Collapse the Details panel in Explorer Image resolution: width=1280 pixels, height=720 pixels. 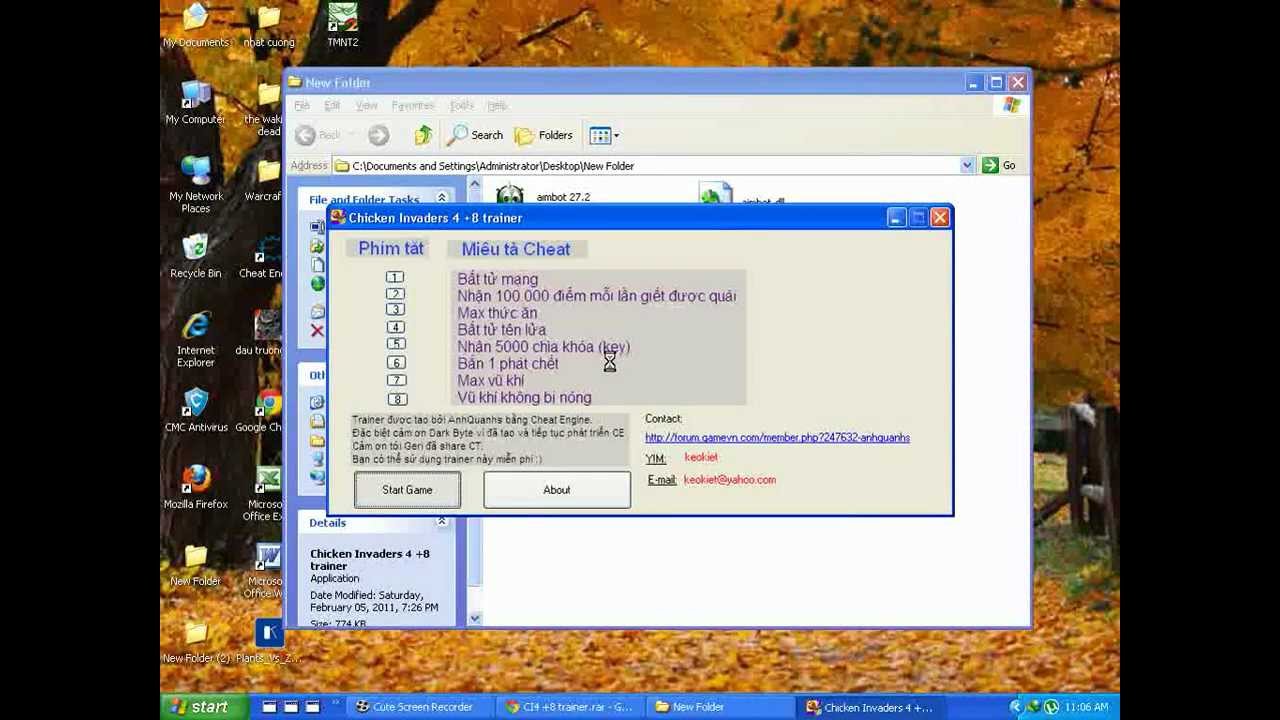tap(441, 522)
